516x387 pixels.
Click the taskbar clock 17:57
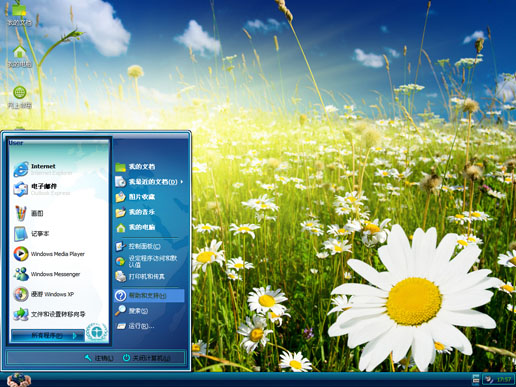[x=504, y=379]
